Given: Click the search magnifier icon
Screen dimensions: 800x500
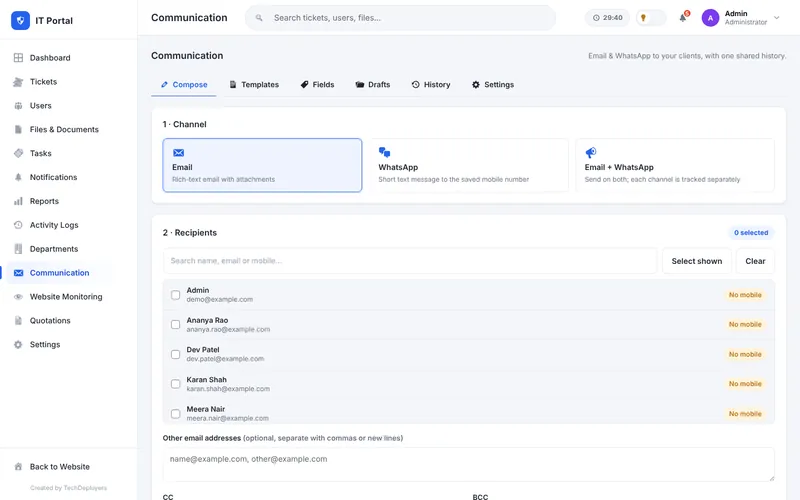Looking at the screenshot, I should (259, 18).
